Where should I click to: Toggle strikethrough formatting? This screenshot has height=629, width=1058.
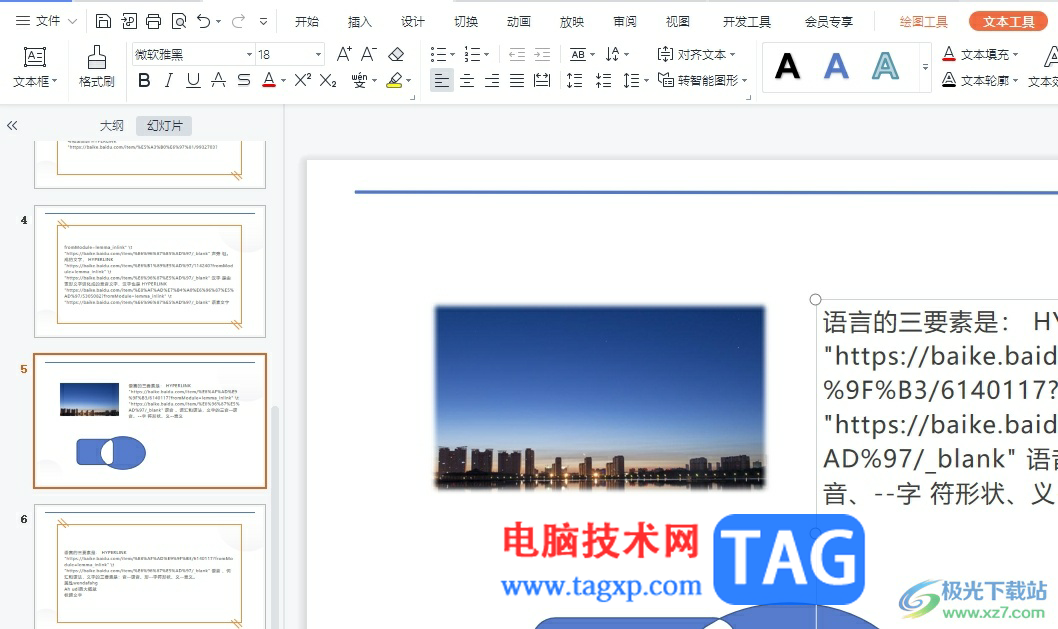click(x=219, y=80)
